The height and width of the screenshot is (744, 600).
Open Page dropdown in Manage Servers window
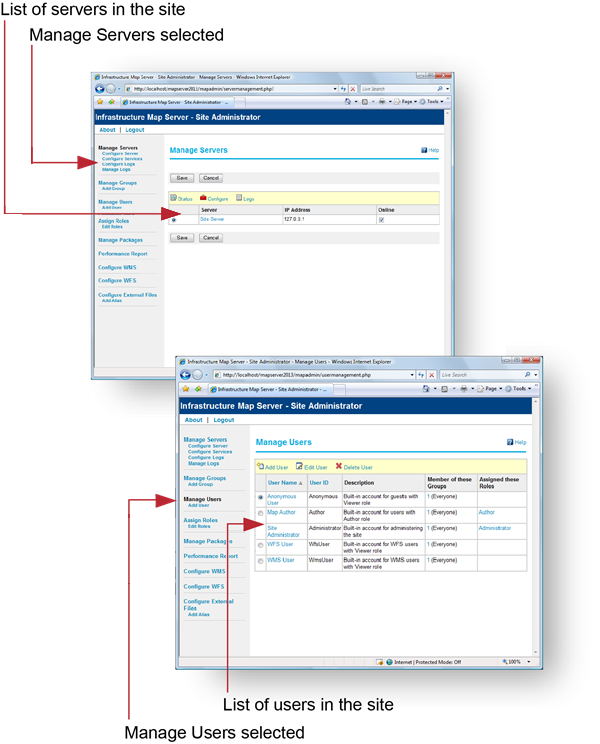[406, 102]
